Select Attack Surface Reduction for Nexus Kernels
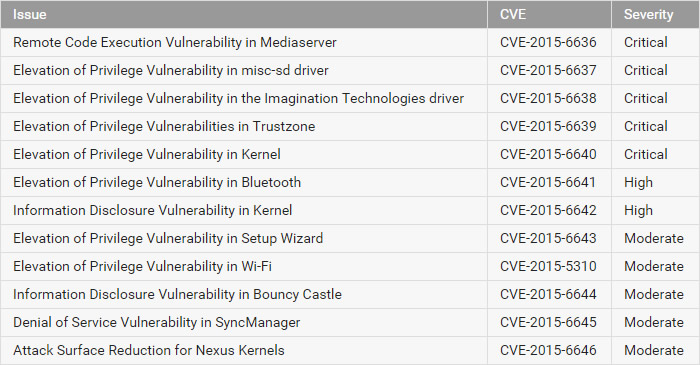The height and width of the screenshot is (365, 700). coord(149,350)
